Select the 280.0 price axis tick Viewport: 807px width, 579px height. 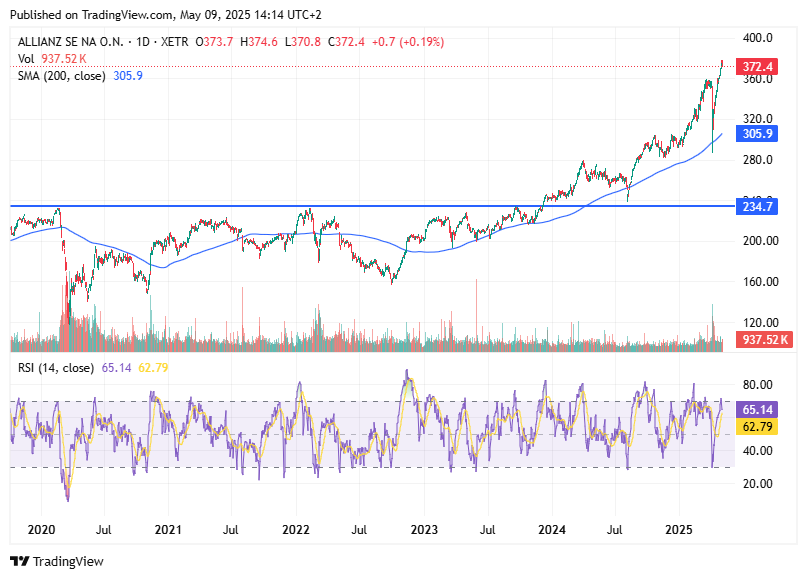coord(758,160)
